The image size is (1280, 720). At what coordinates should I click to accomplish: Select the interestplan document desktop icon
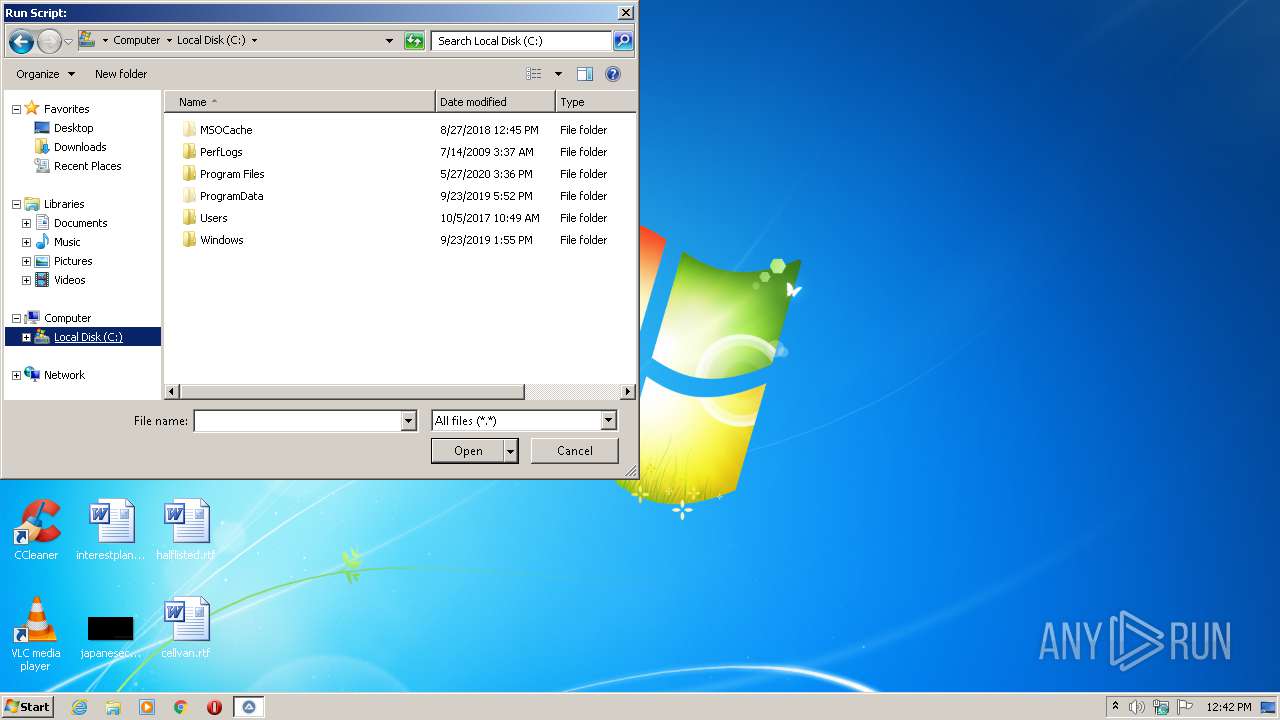pyautogui.click(x=111, y=530)
